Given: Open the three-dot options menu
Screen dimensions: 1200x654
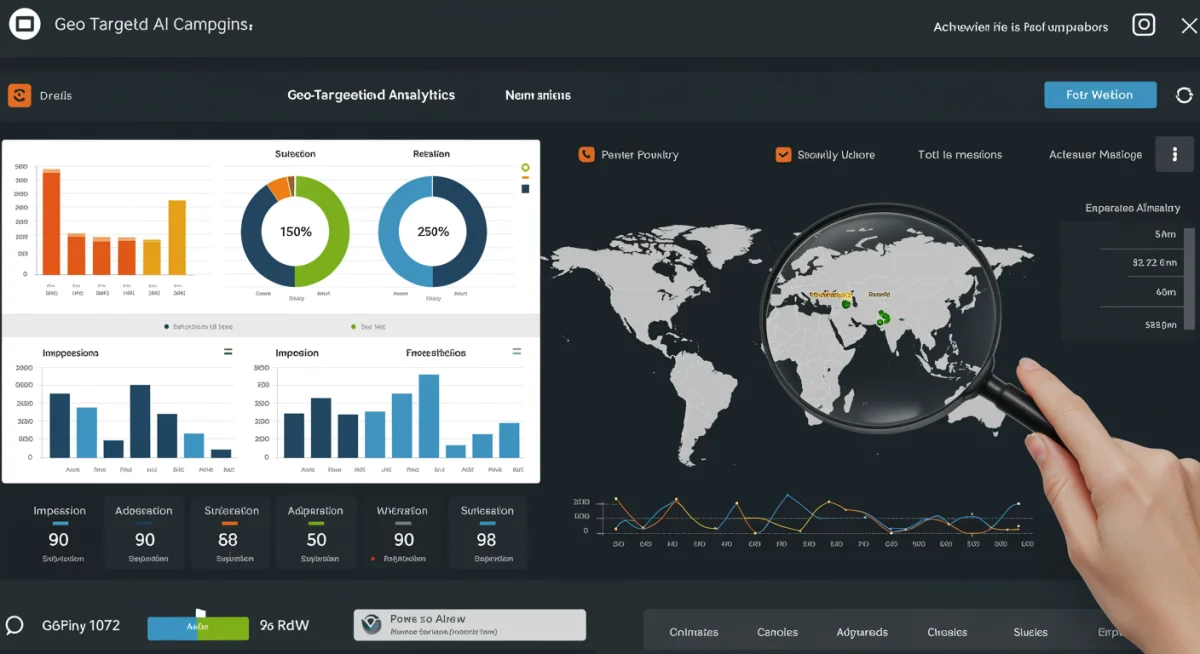Looking at the screenshot, I should pos(1174,154).
